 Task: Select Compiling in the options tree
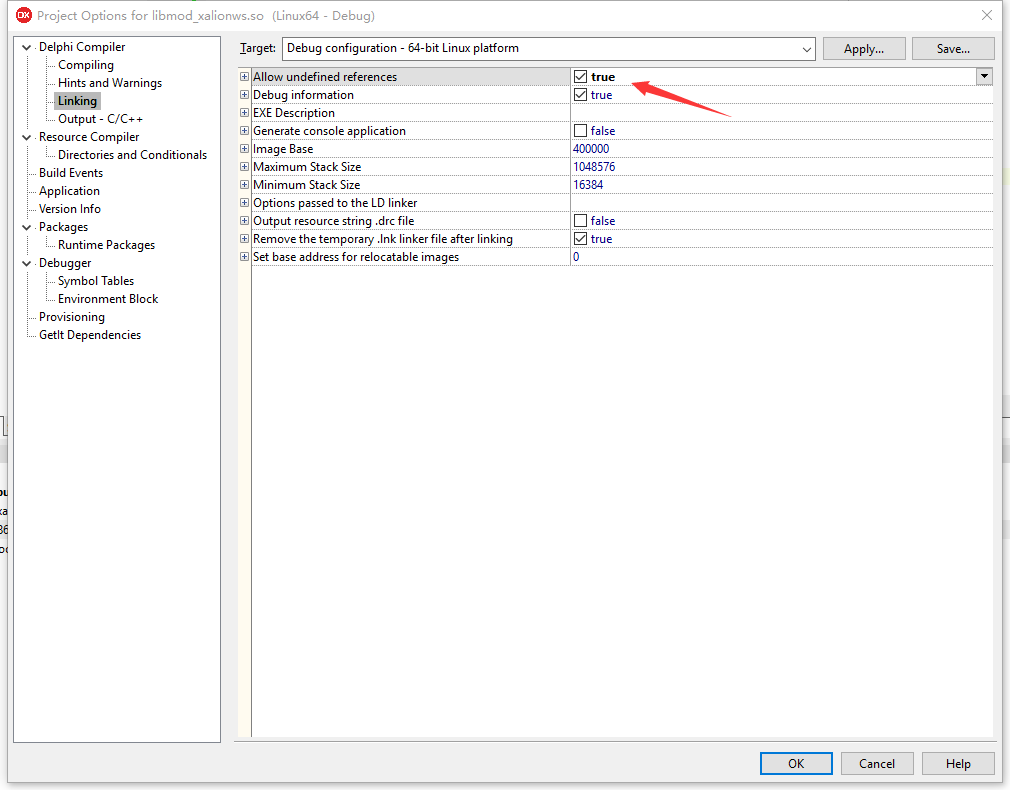click(x=86, y=65)
